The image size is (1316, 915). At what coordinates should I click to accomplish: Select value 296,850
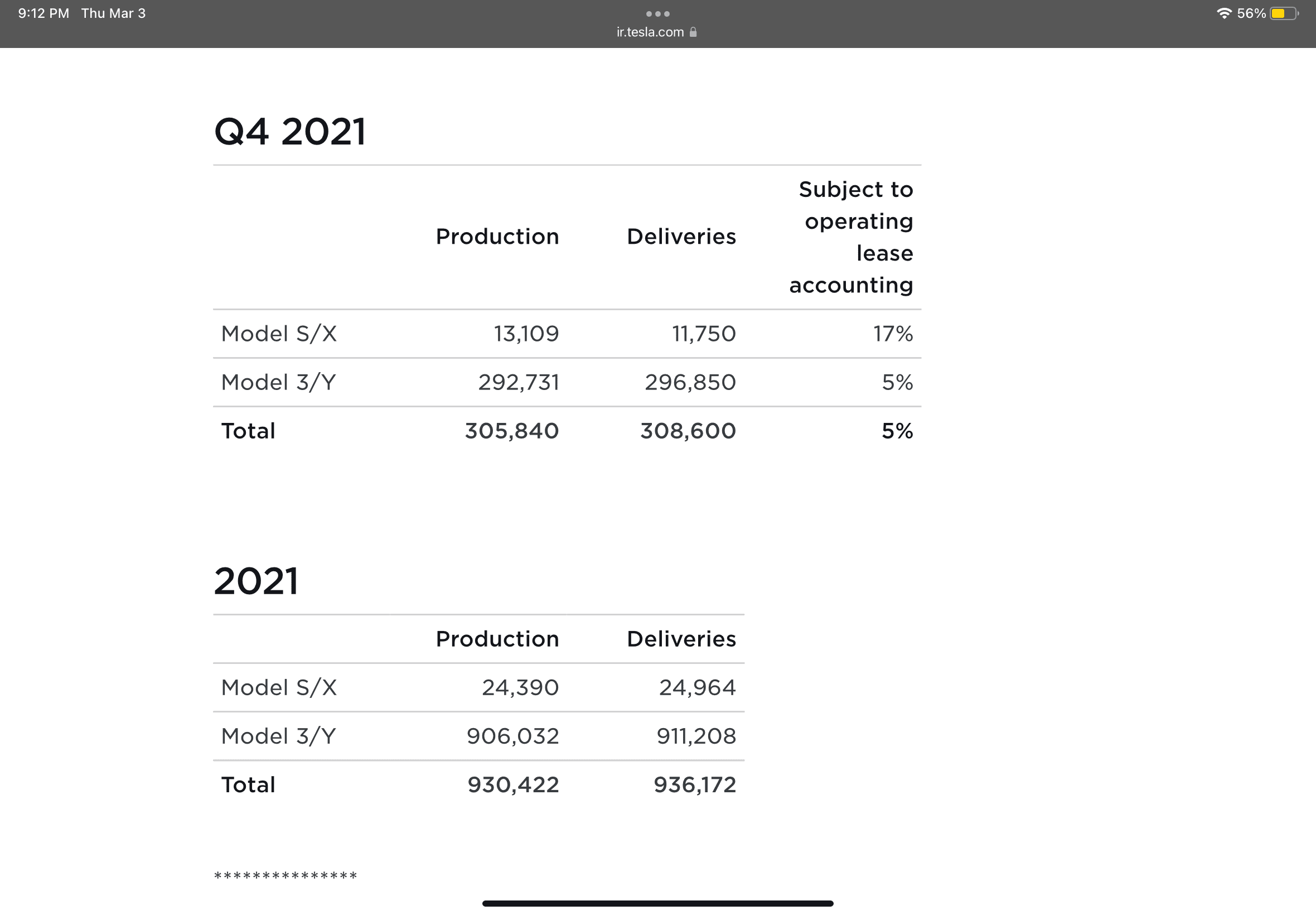(690, 382)
